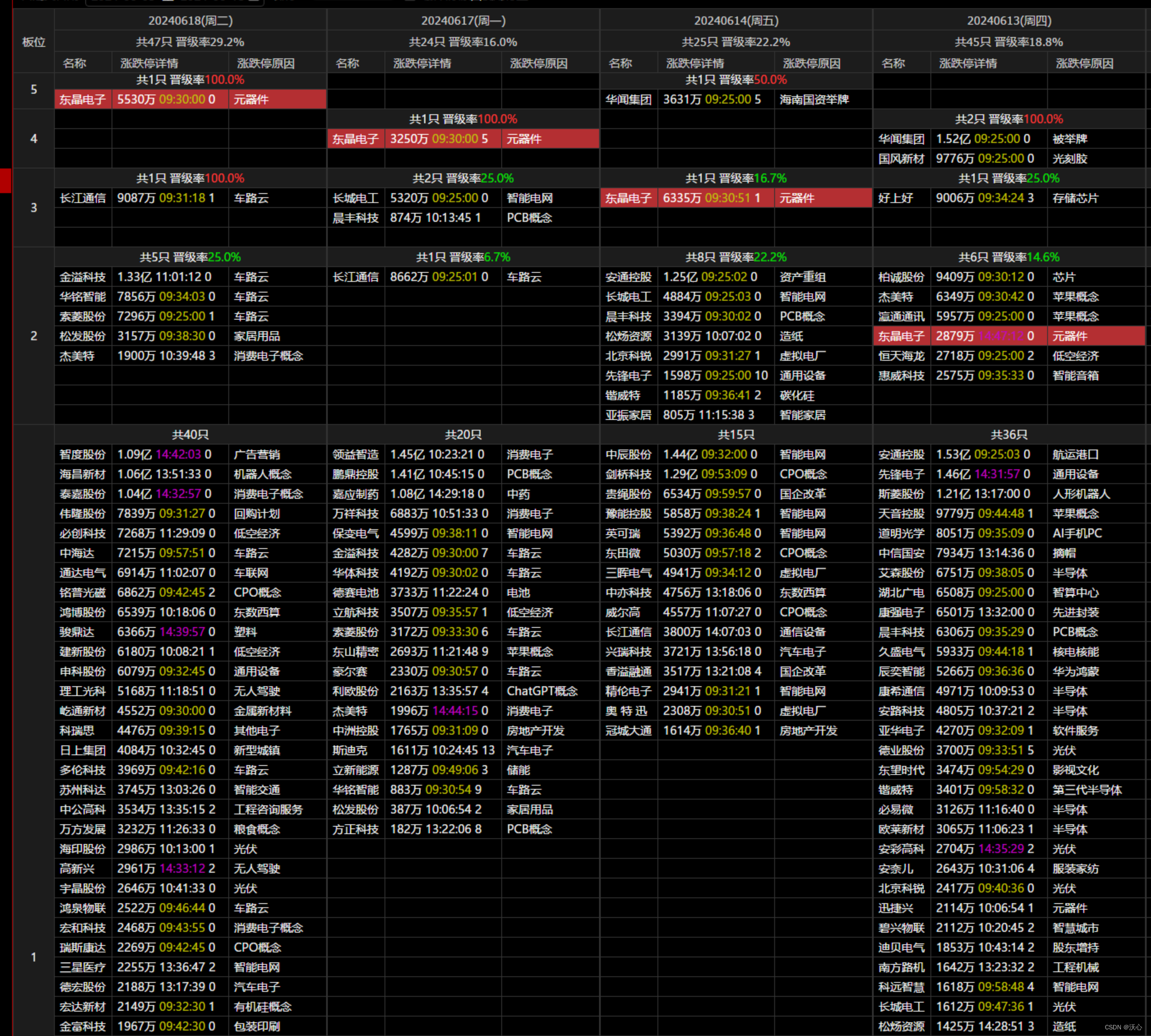The width and height of the screenshot is (1151, 1036).
Task: Select 国风新材 row with 光刻胶 reason
Action: pos(901,159)
